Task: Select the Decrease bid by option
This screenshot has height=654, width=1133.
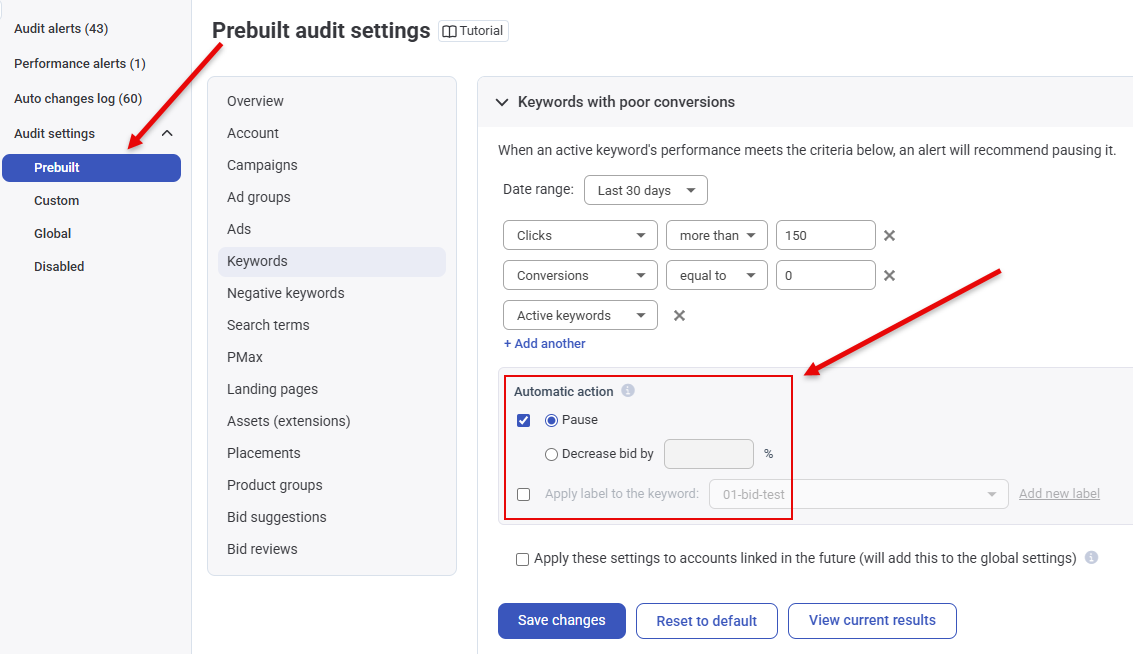Action: [x=552, y=454]
